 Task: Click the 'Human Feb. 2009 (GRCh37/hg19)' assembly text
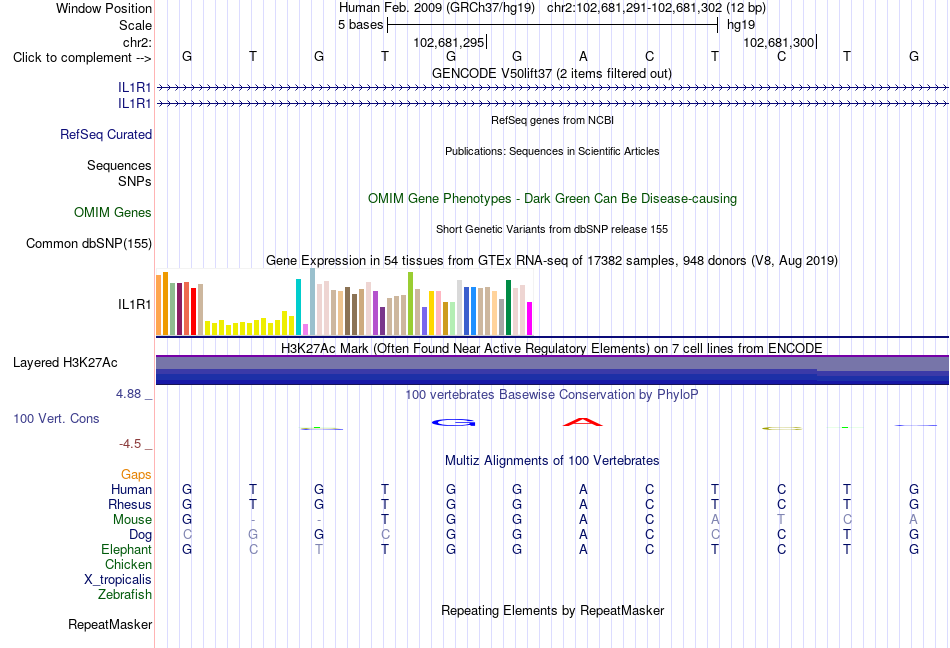click(x=437, y=8)
